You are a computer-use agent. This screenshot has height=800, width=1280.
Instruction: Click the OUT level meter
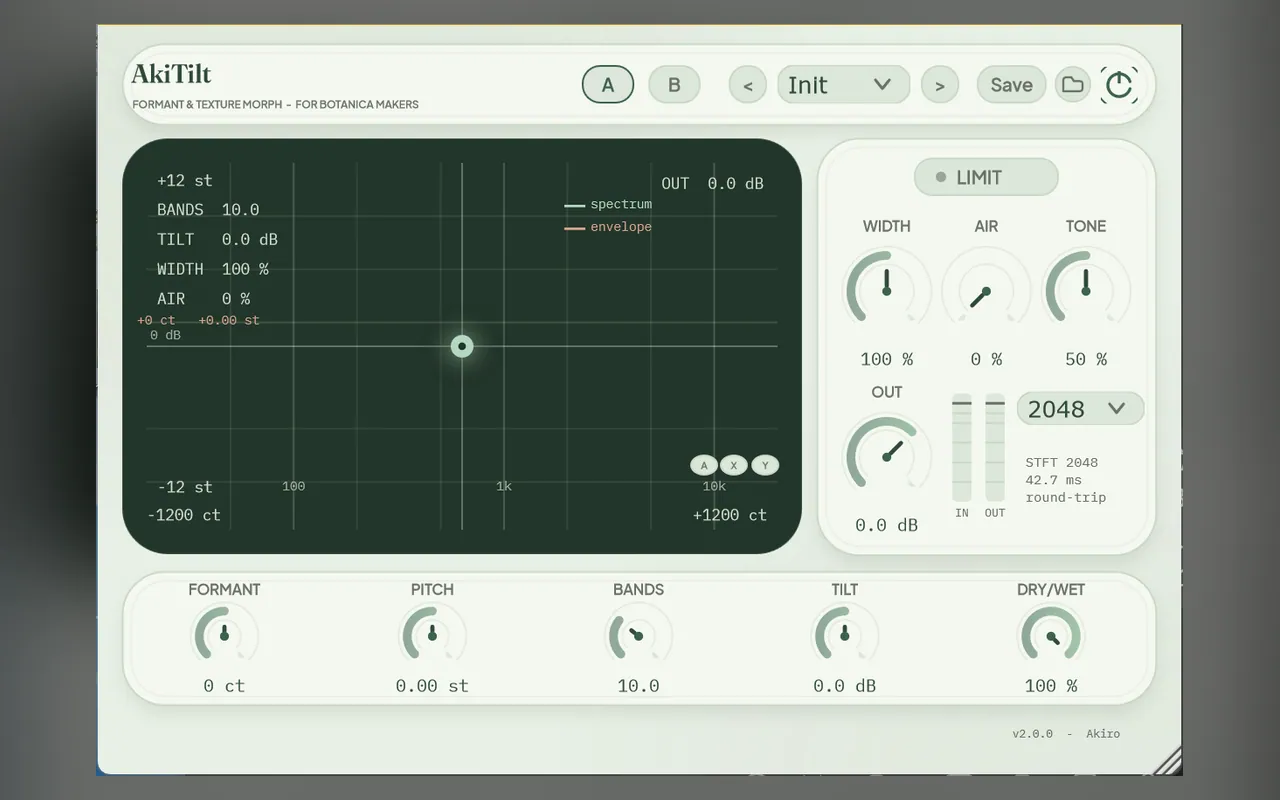point(995,447)
